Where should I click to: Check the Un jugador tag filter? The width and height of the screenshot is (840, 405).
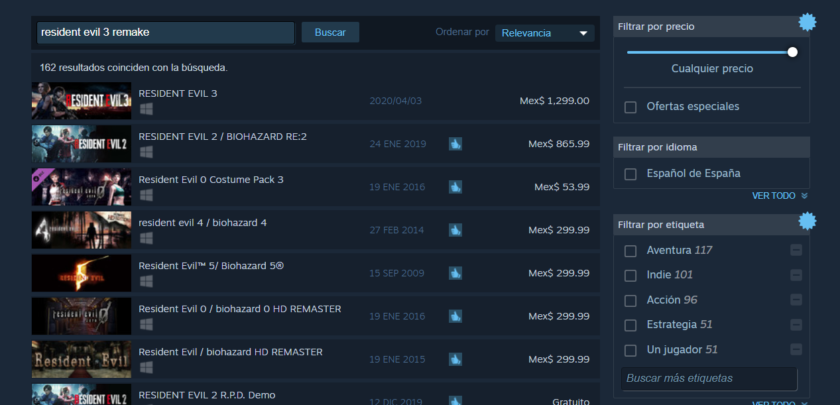[631, 350]
